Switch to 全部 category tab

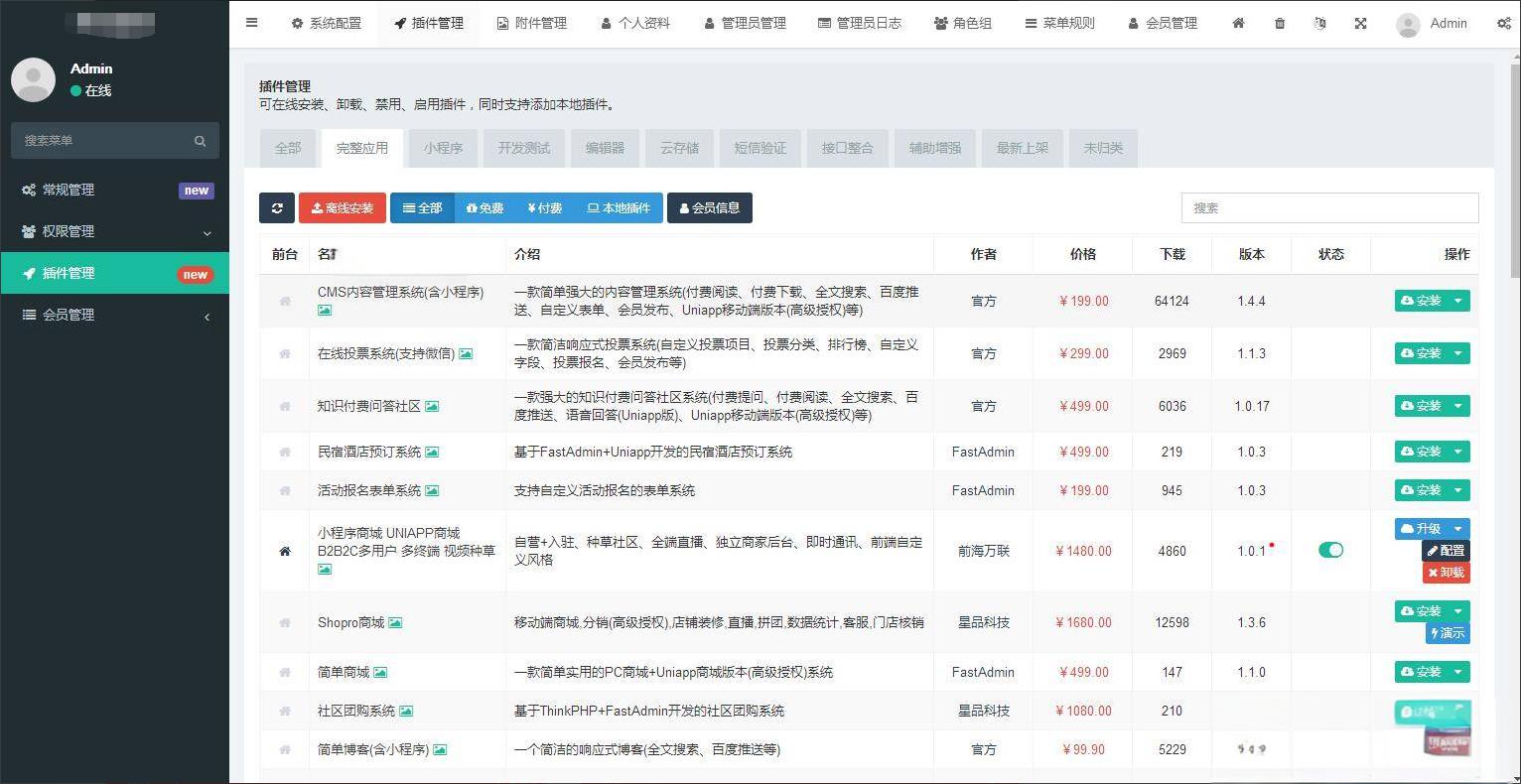click(x=288, y=148)
